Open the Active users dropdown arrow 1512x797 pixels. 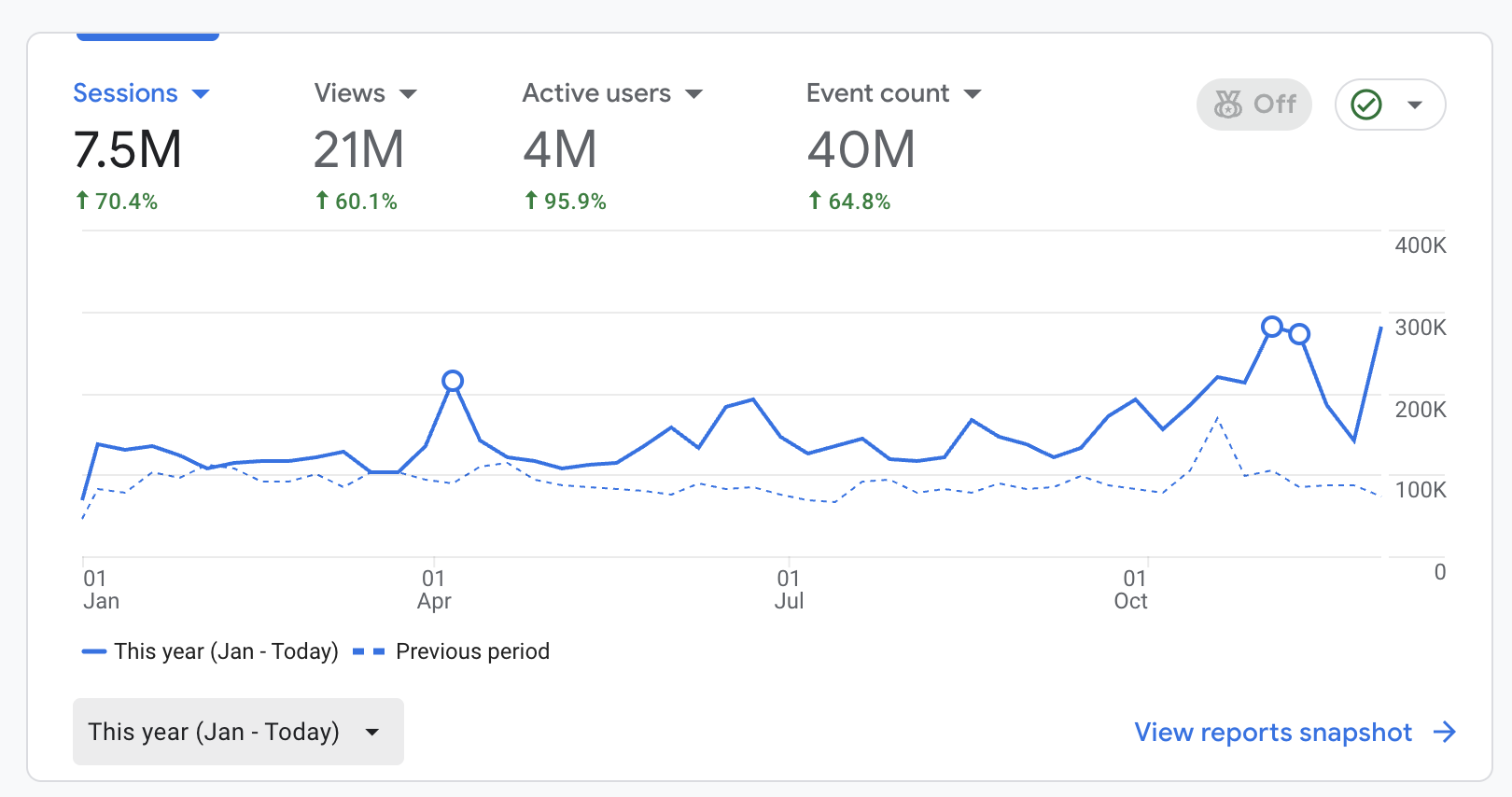(x=693, y=94)
